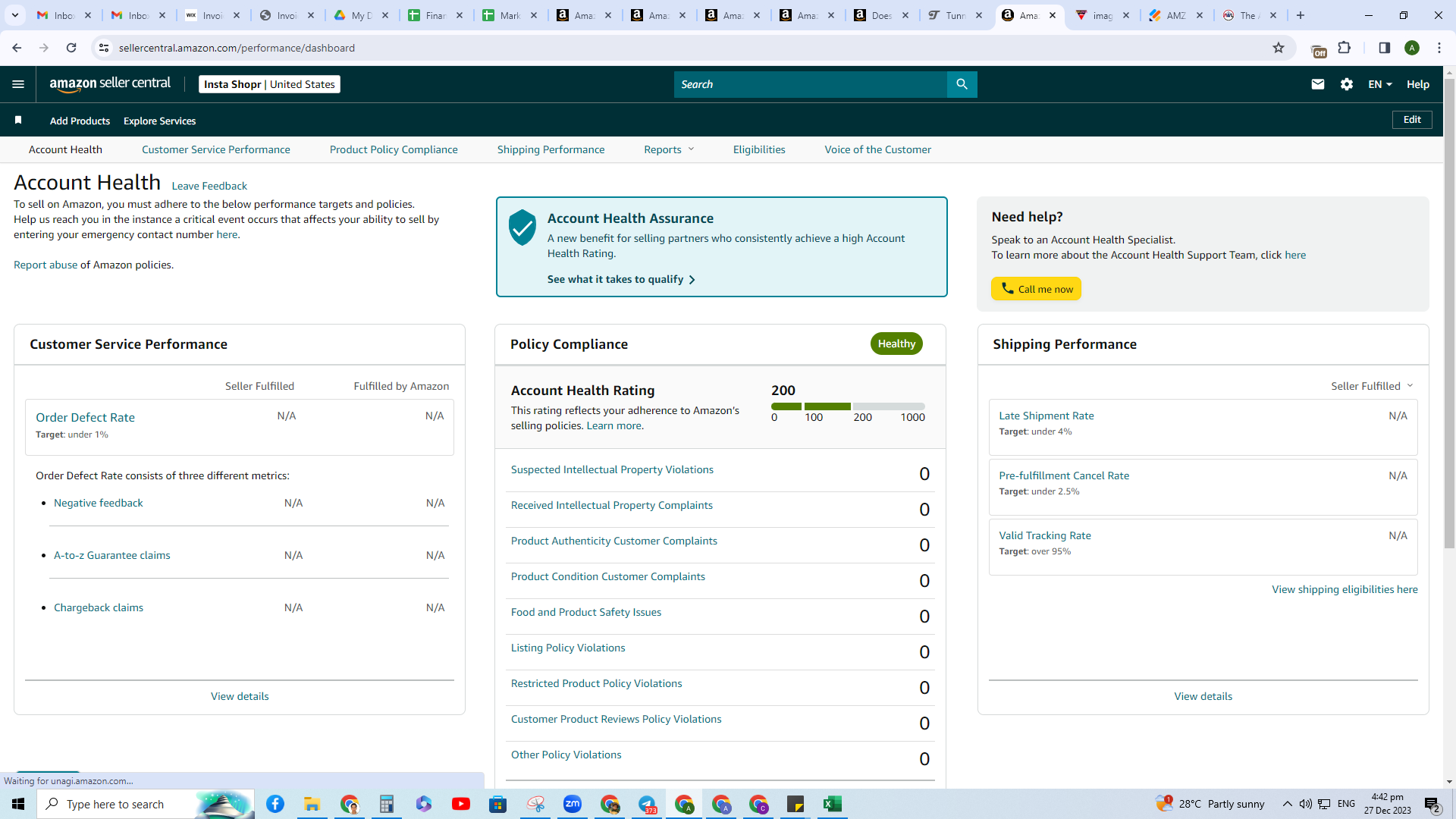1456x819 pixels.
Task: Reload the current page
Action: 71,48
